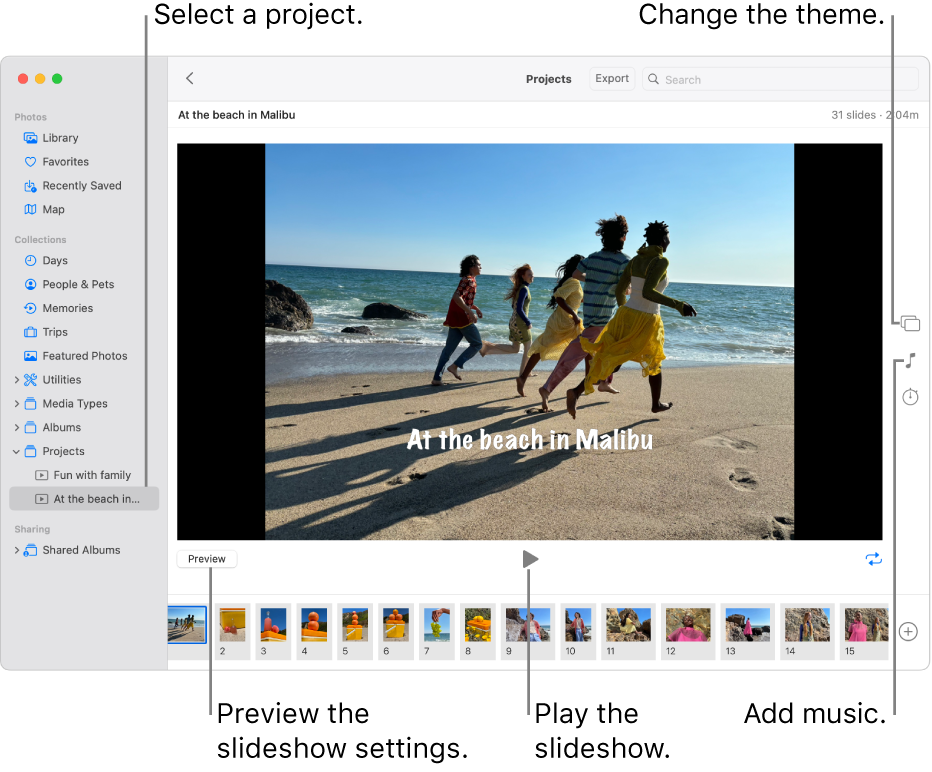
Task: Select slide thumbnail 9
Action: click(528, 631)
